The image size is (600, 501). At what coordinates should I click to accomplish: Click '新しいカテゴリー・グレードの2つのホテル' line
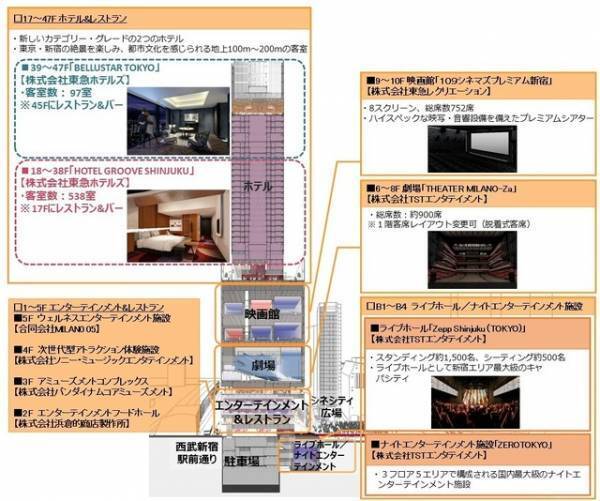[x=98, y=39]
